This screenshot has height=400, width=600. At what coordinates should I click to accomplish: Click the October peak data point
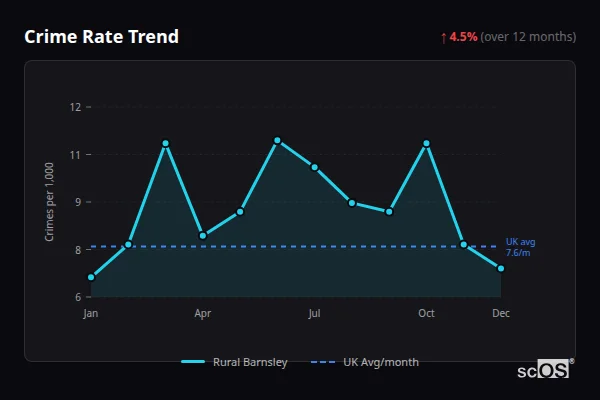(426, 143)
